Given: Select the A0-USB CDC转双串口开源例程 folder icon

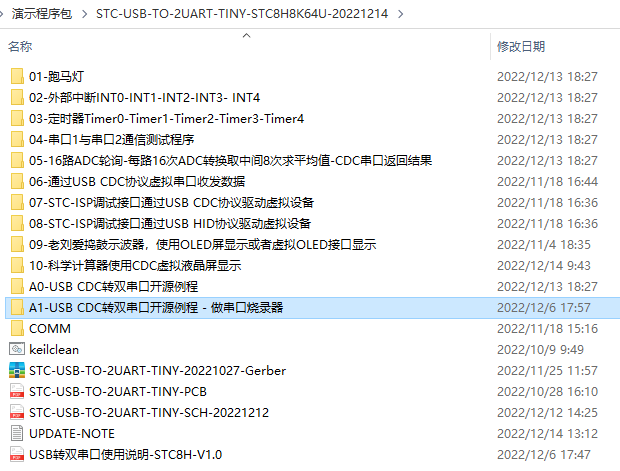Looking at the screenshot, I should point(17,286).
